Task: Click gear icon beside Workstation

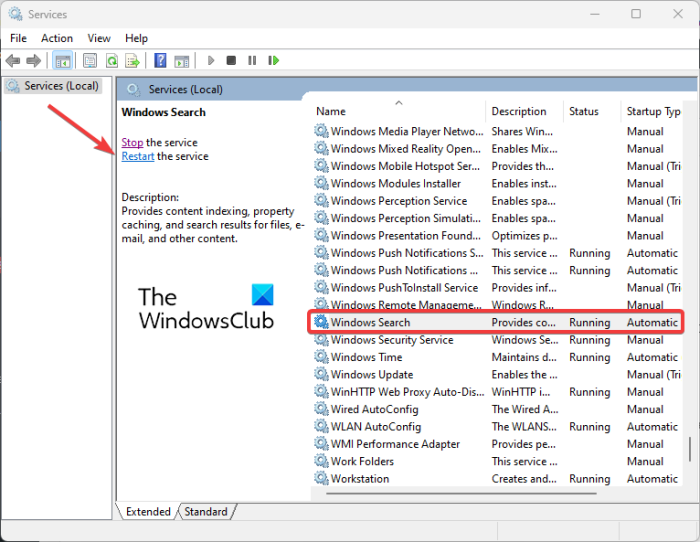Action: pos(321,478)
